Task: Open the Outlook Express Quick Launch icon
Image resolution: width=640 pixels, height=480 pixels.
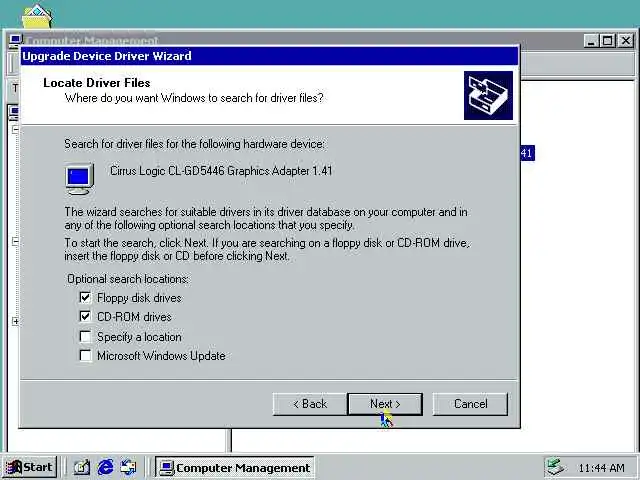Action: [129, 467]
